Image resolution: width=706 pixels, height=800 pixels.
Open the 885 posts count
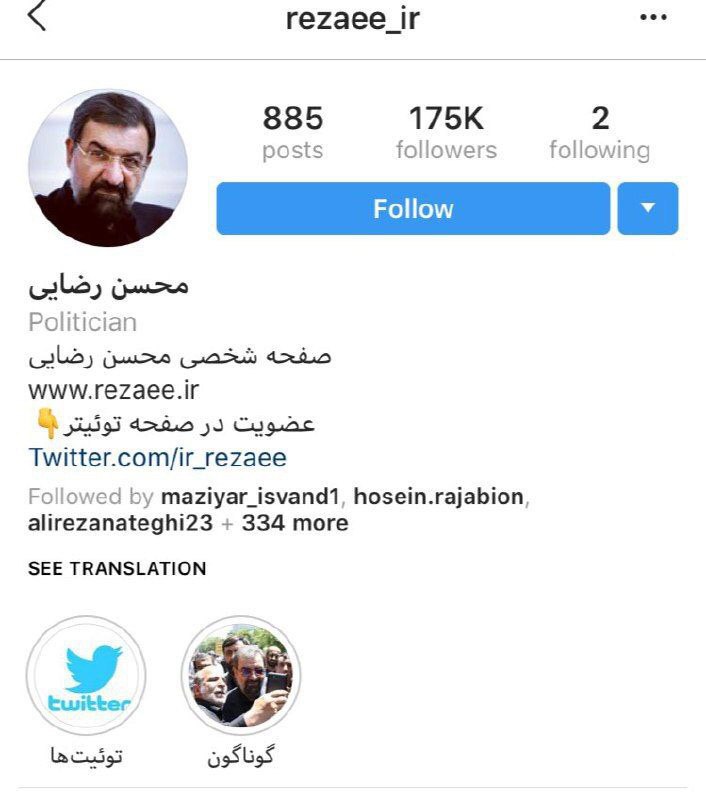coord(293,132)
